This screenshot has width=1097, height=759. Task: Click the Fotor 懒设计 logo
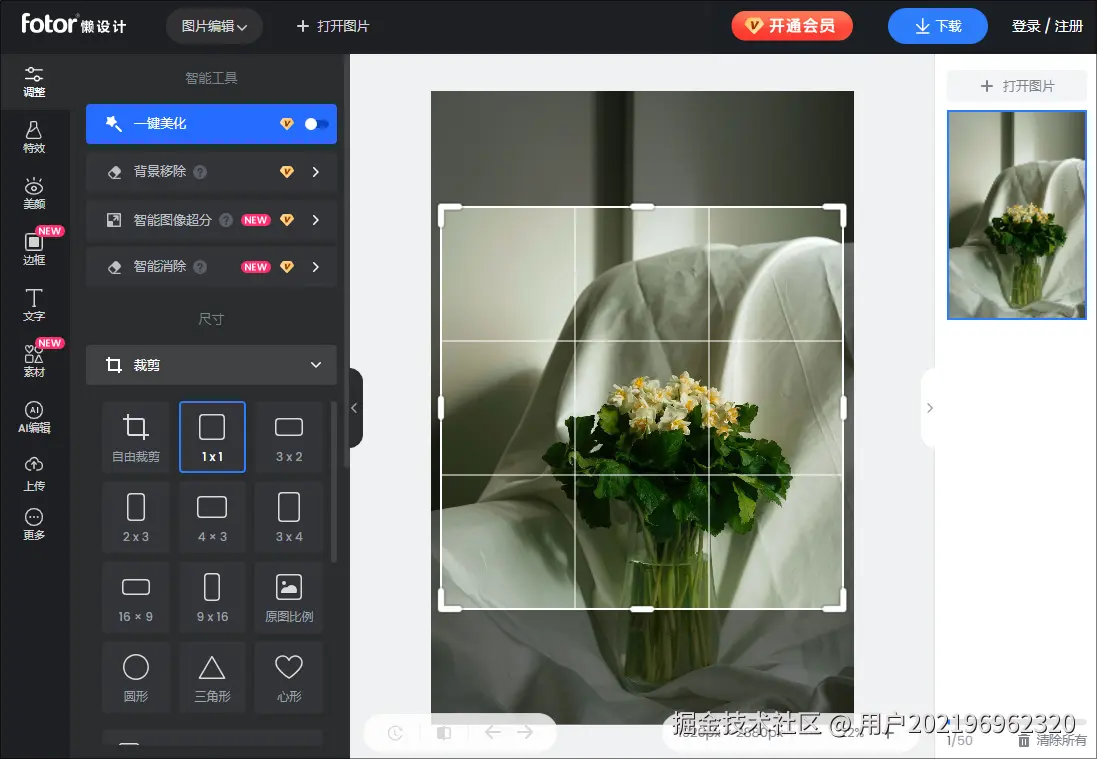(x=73, y=24)
